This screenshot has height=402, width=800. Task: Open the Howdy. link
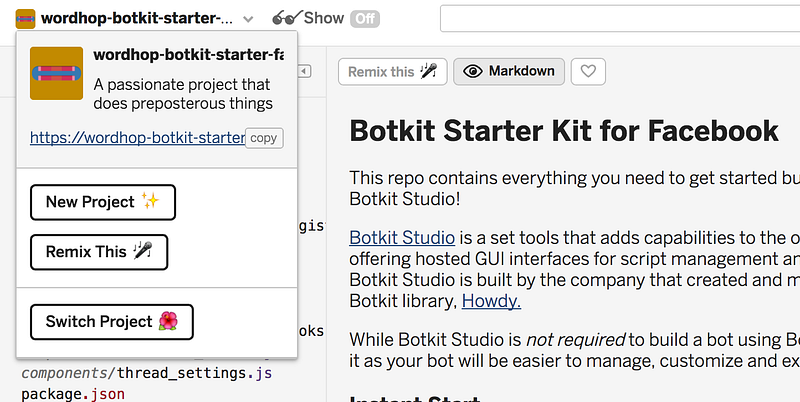(x=491, y=301)
